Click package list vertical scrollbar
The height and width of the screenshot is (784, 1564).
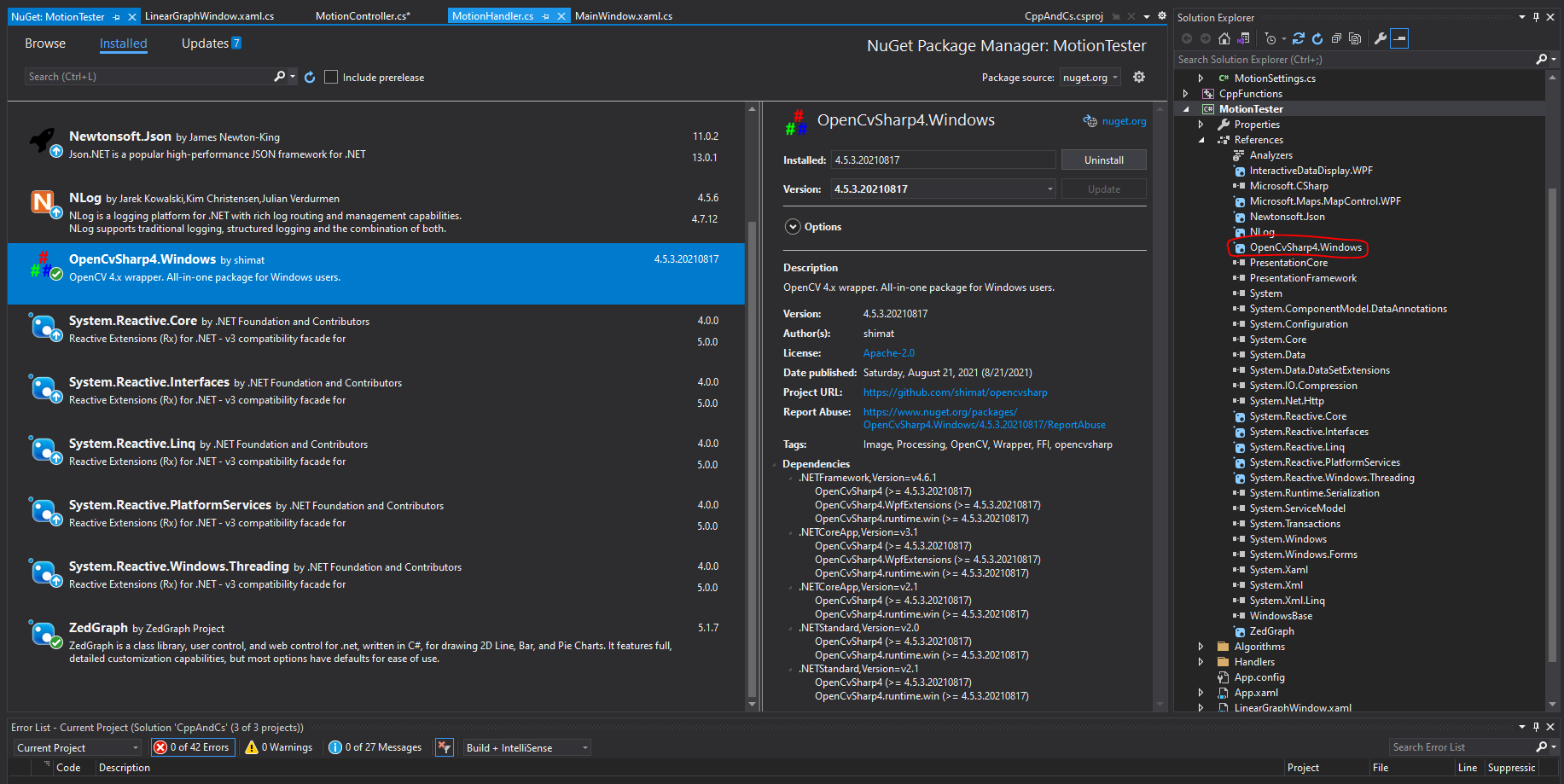tap(752, 461)
